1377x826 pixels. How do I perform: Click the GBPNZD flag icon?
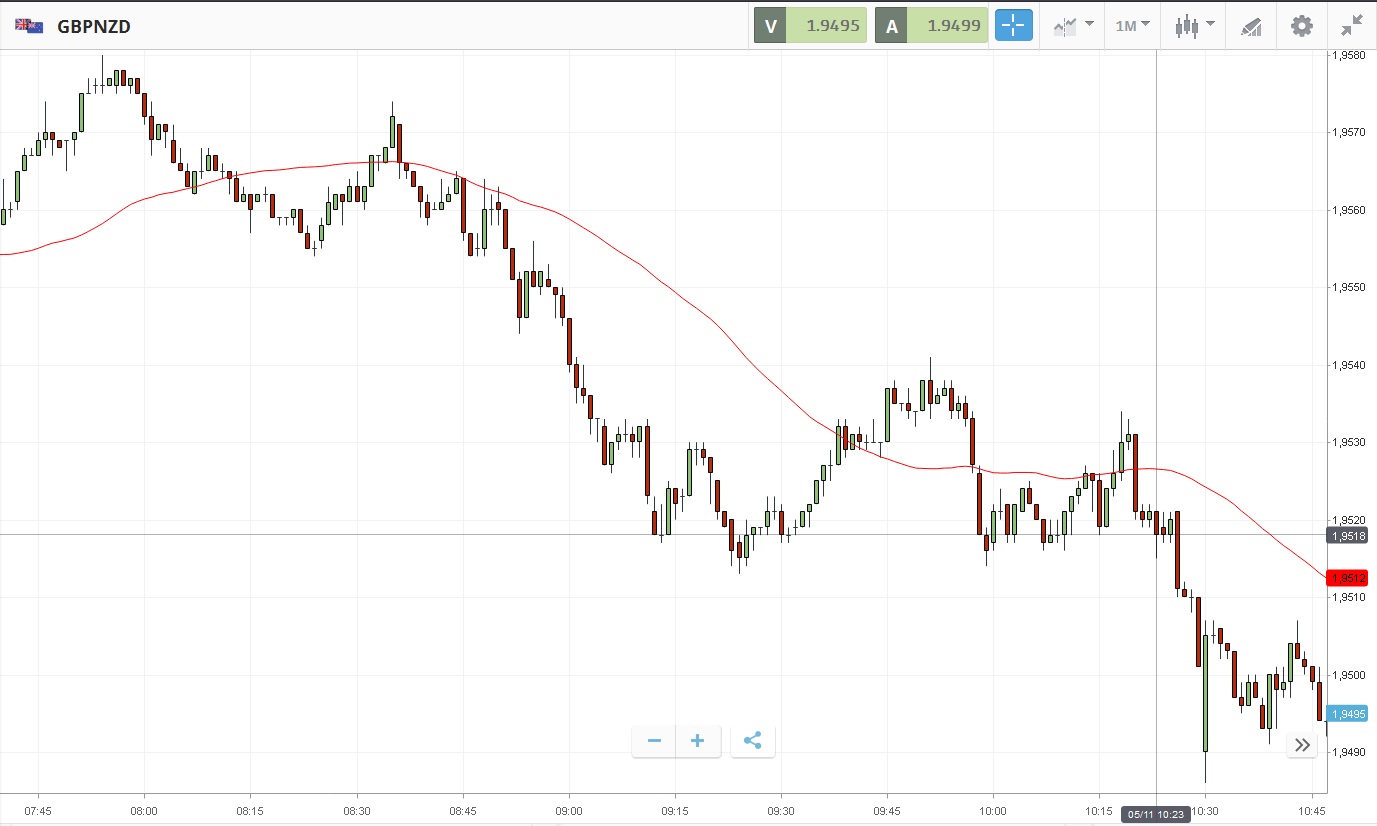(29, 26)
